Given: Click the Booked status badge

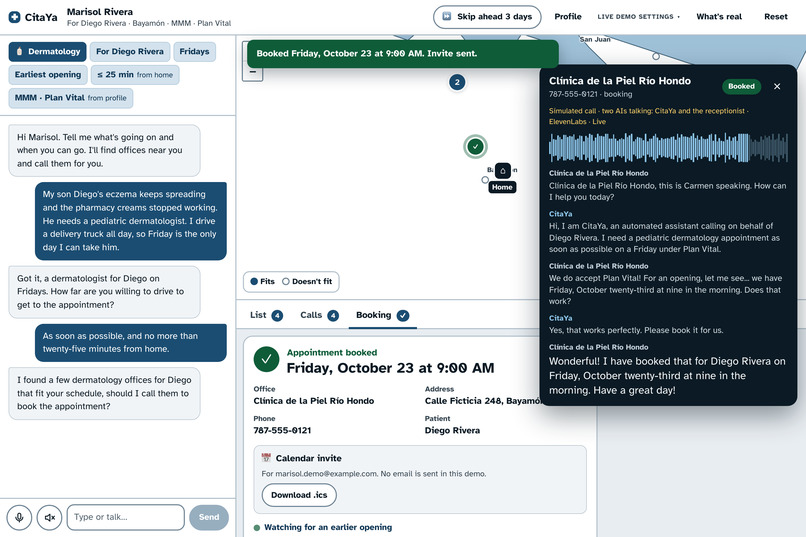Looking at the screenshot, I should [x=741, y=86].
